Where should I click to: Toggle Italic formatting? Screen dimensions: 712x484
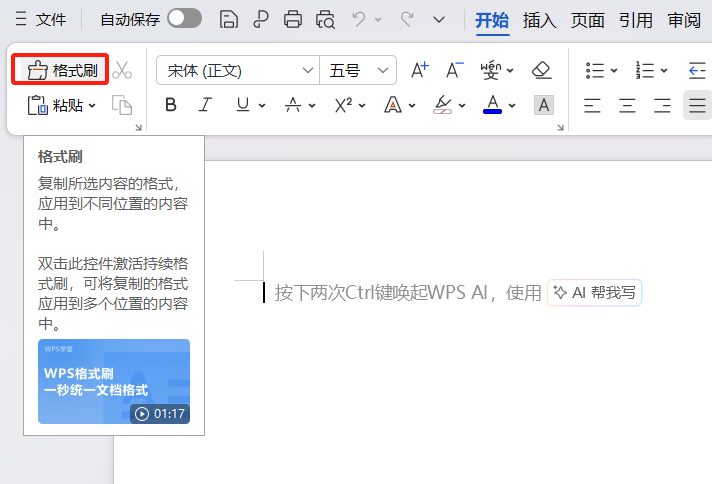pos(205,105)
